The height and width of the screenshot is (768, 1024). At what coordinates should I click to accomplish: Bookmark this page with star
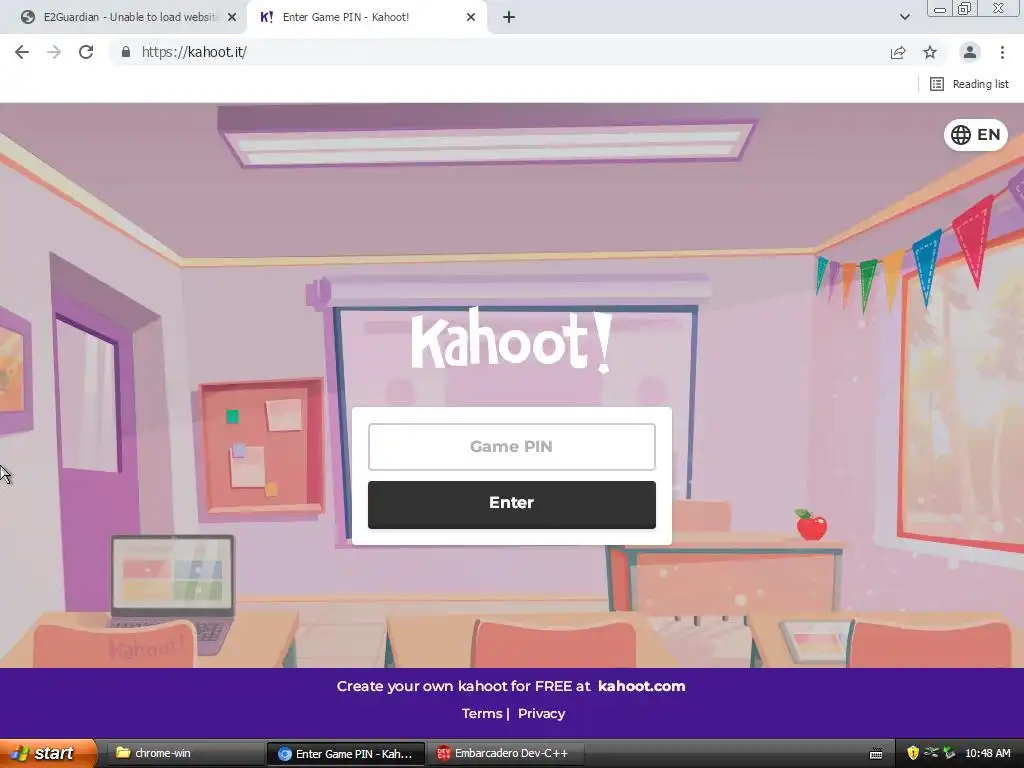coord(930,52)
